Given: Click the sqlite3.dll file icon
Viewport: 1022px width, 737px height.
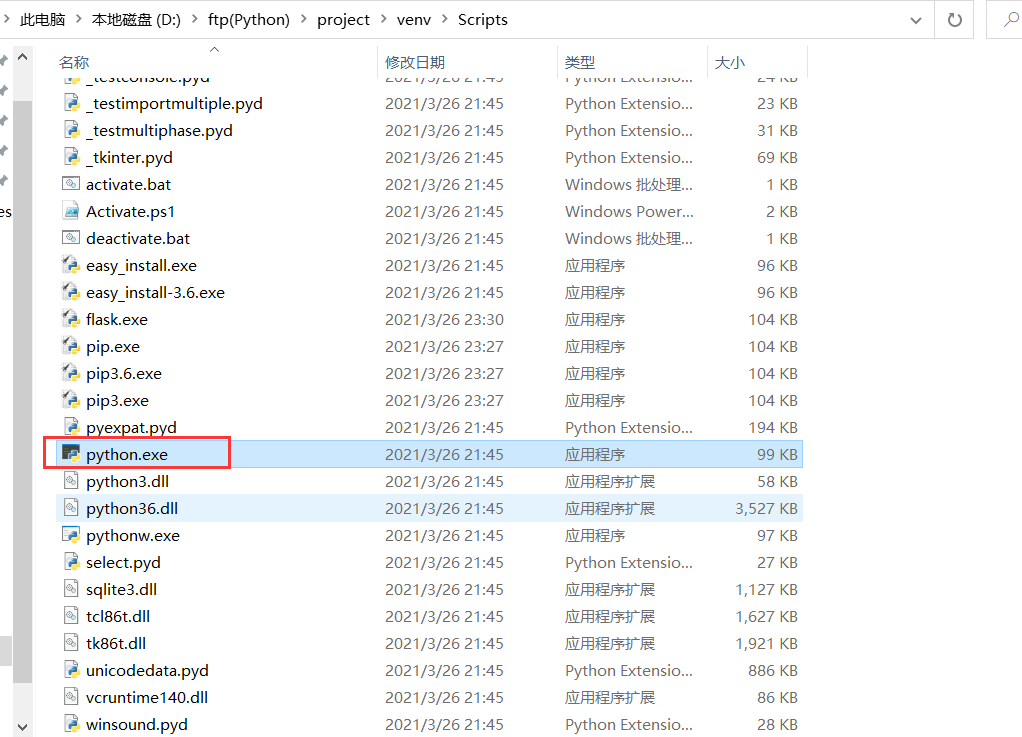Looking at the screenshot, I should coord(71,589).
